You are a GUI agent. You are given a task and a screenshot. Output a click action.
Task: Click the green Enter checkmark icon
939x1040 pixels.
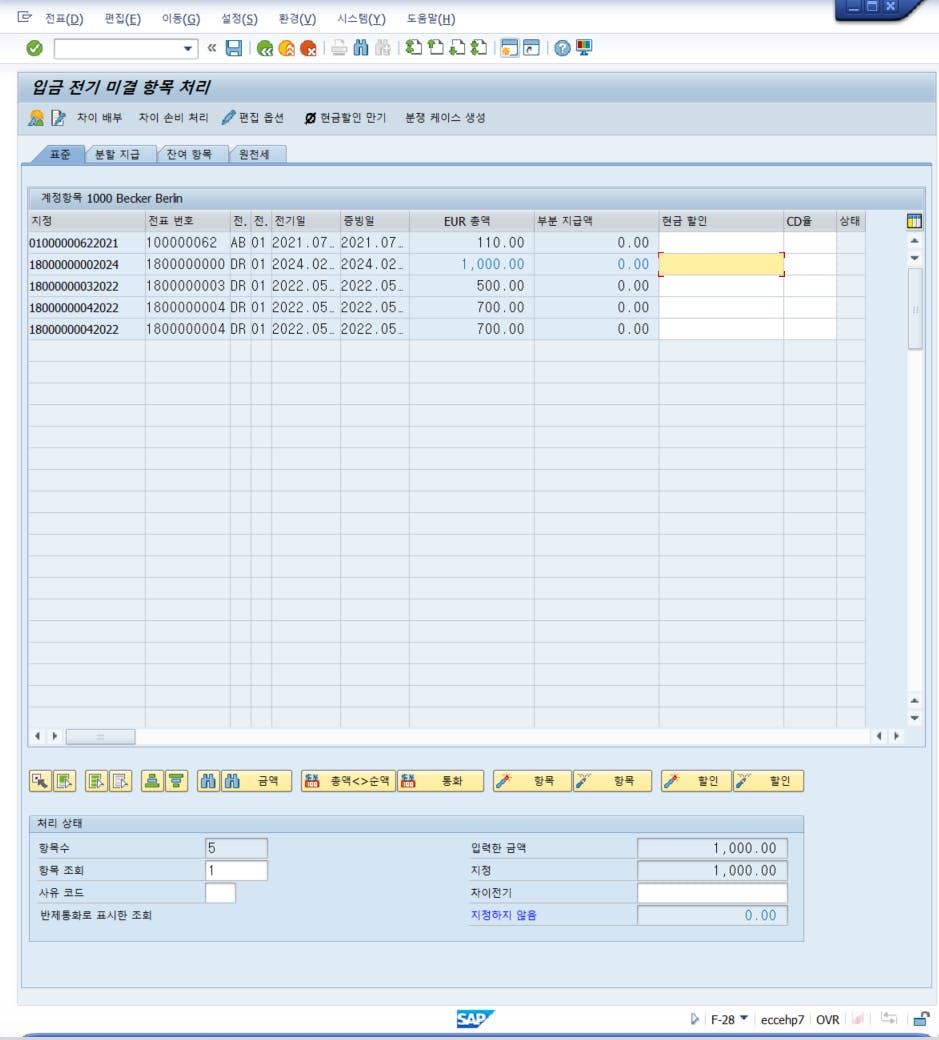tap(34, 48)
